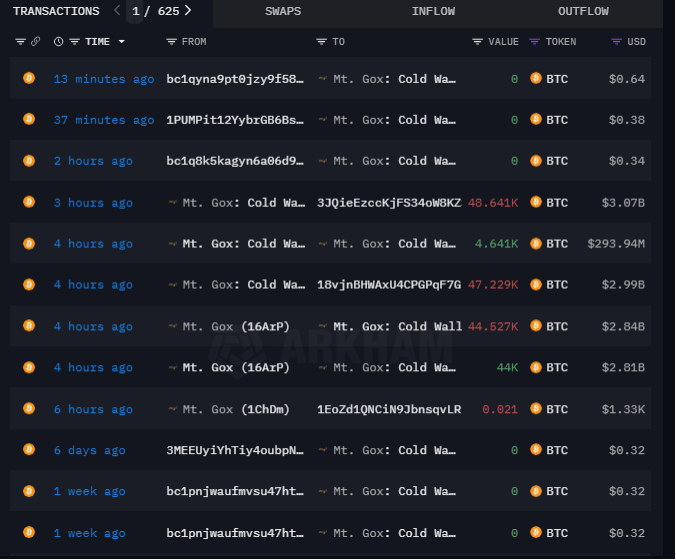Open sender address 3MEEUyiYhTiy4oubpN…
Image resolution: width=676 pixels, height=560 pixels.
point(235,451)
